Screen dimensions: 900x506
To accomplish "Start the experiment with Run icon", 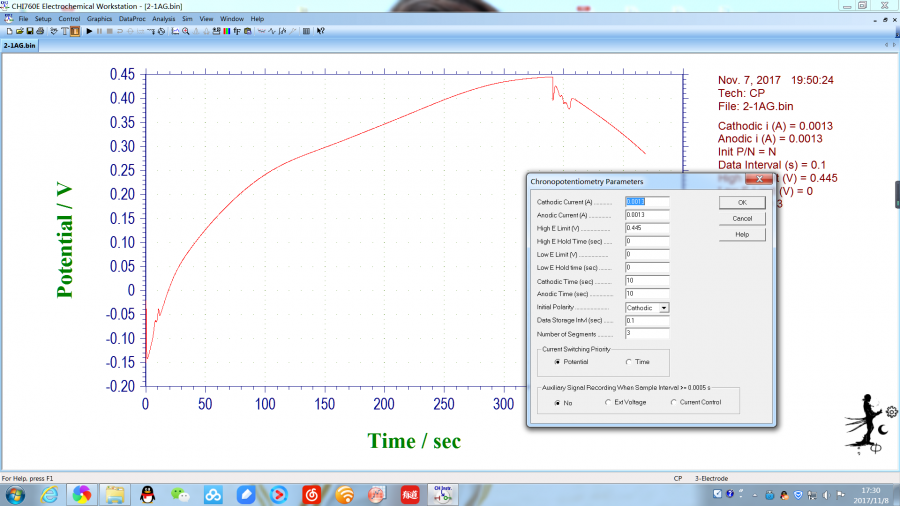I will pyautogui.click(x=89, y=31).
